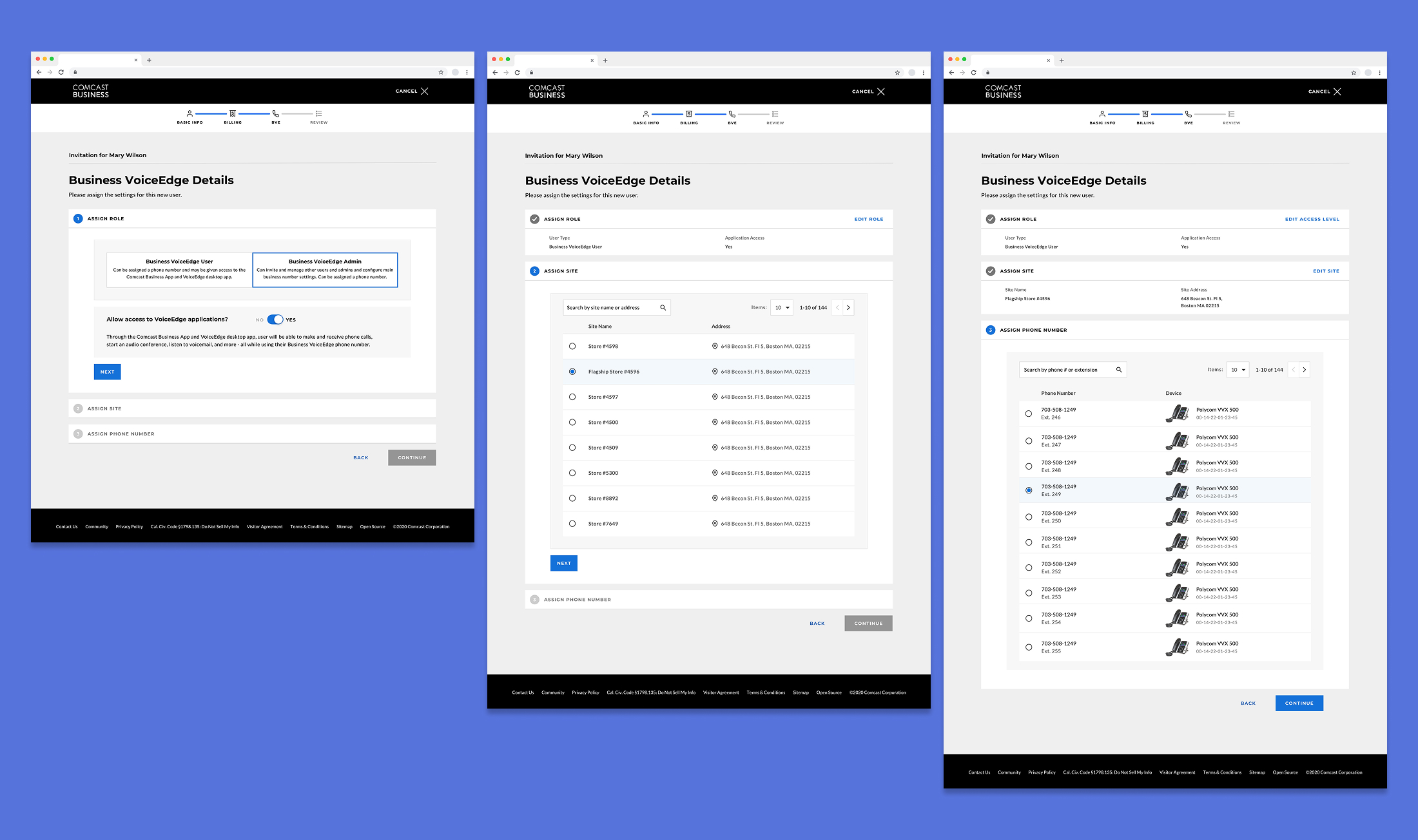Image resolution: width=1418 pixels, height=840 pixels.
Task: Click the BVE phone step icon in middle window
Action: click(732, 114)
